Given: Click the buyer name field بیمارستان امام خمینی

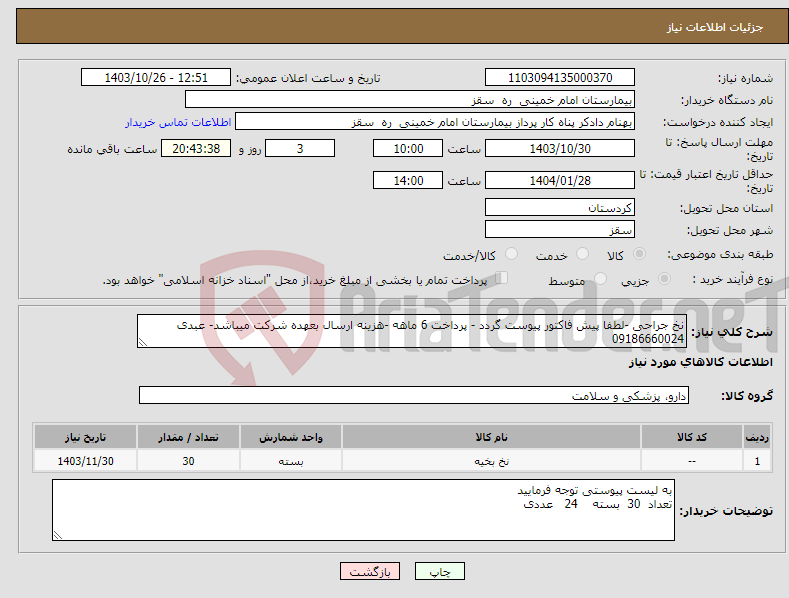Looking at the screenshot, I should click(x=410, y=99).
